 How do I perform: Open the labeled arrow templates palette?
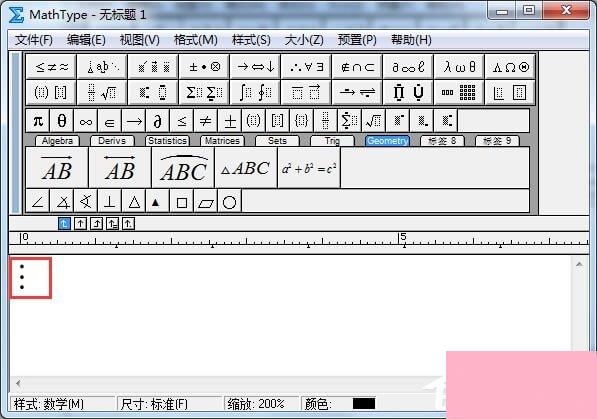(x=357, y=92)
